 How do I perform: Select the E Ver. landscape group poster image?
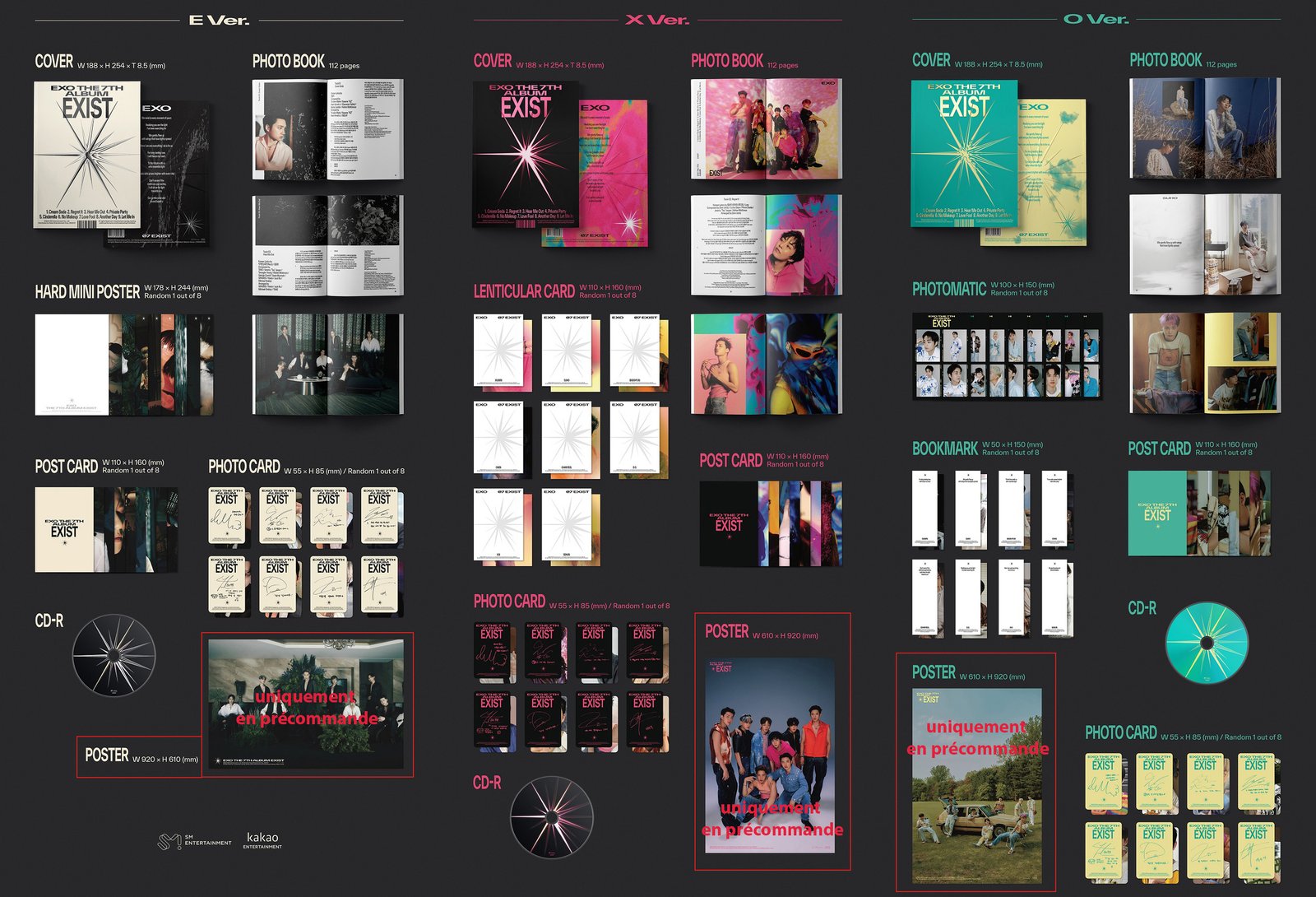[x=306, y=704]
